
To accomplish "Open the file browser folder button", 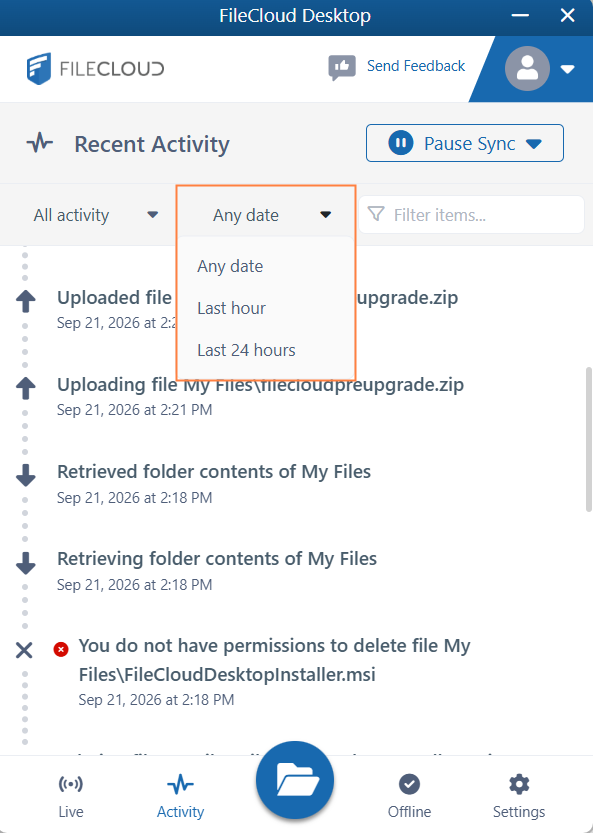I will [295, 780].
